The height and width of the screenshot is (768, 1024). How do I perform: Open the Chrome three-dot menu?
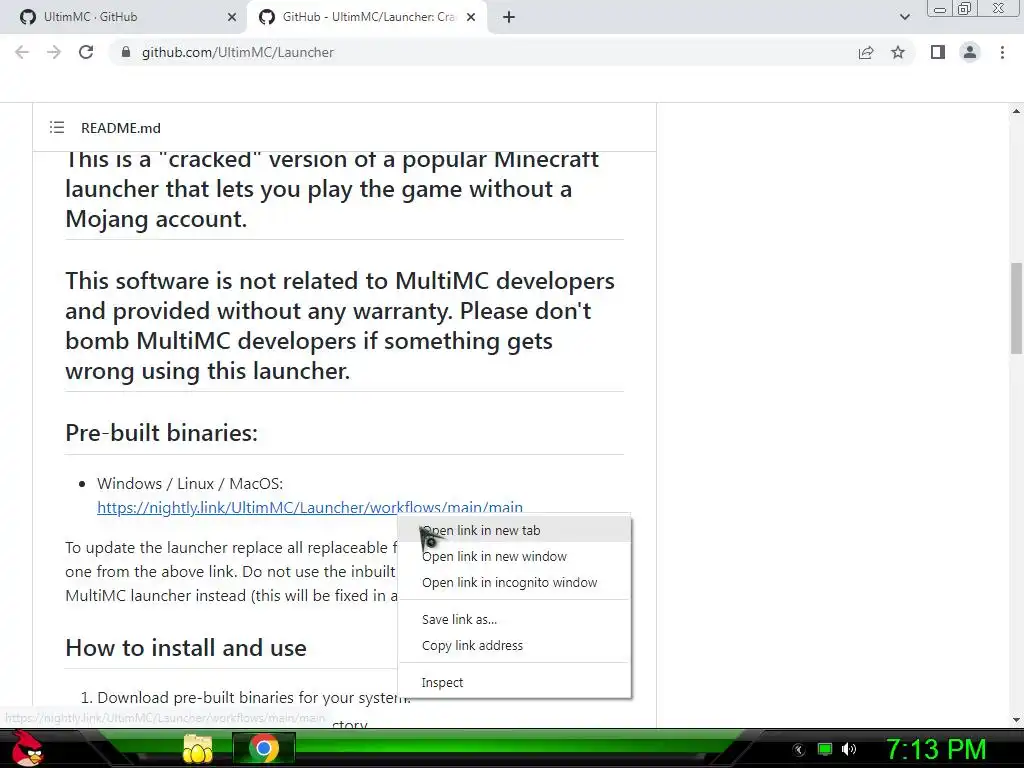1002,52
